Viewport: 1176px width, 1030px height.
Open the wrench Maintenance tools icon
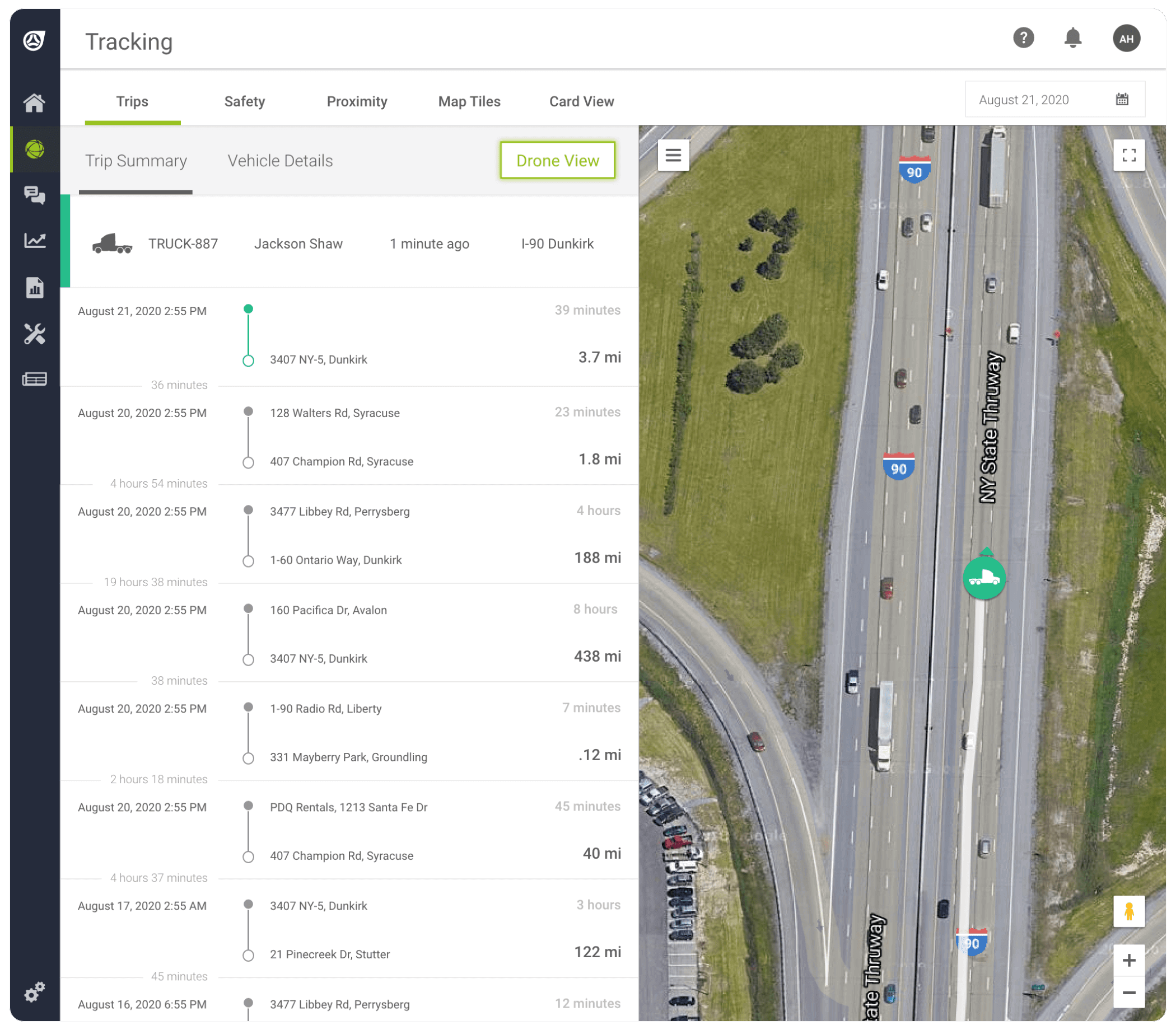(x=35, y=334)
